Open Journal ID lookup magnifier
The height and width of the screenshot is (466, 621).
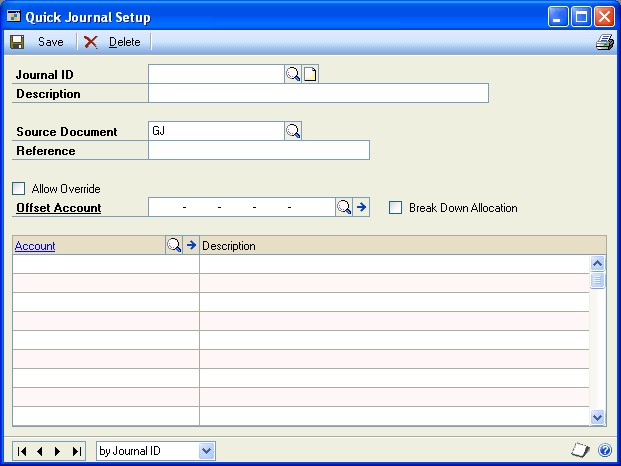coord(293,74)
